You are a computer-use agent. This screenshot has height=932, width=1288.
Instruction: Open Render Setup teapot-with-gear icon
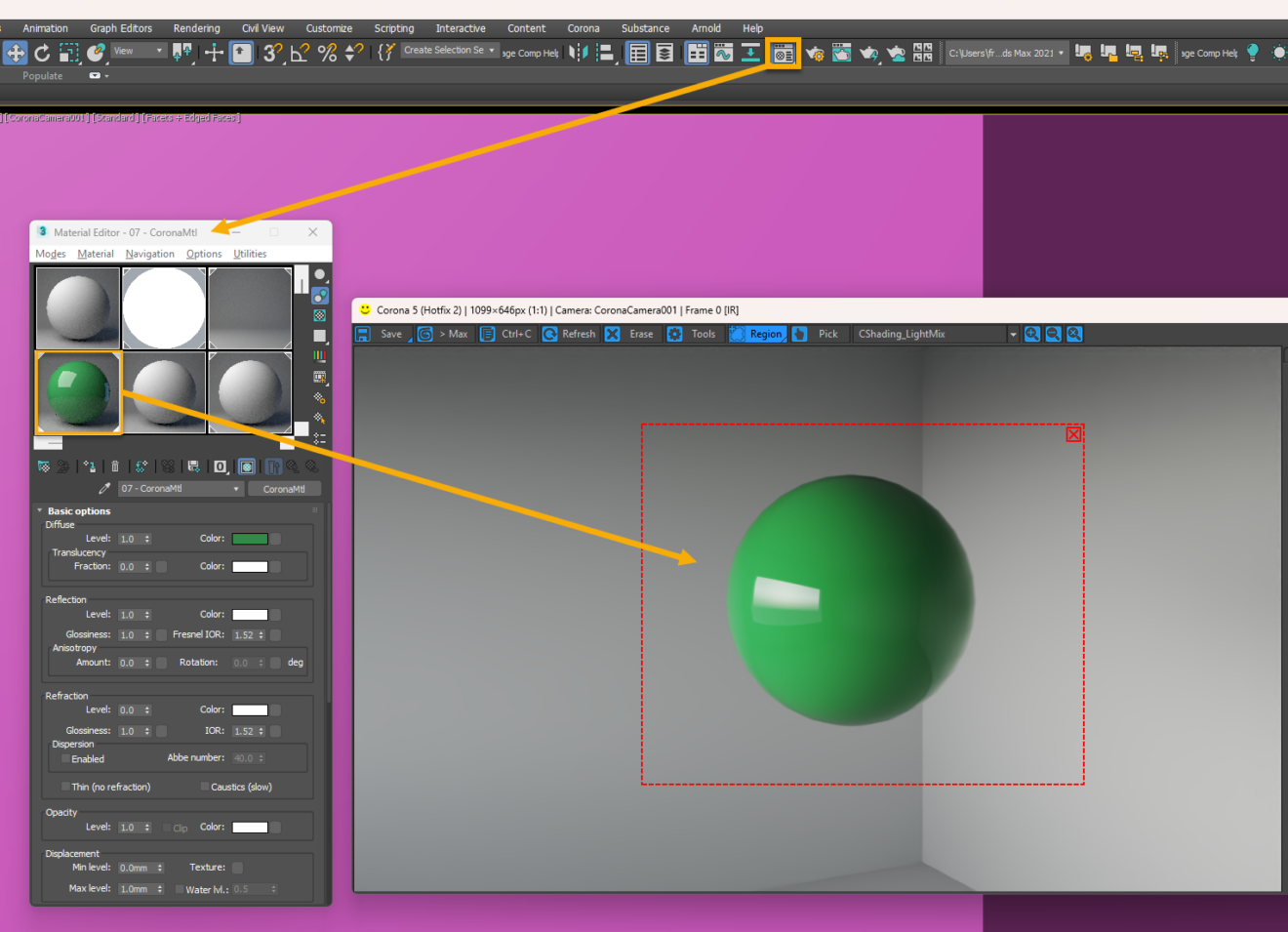[814, 53]
